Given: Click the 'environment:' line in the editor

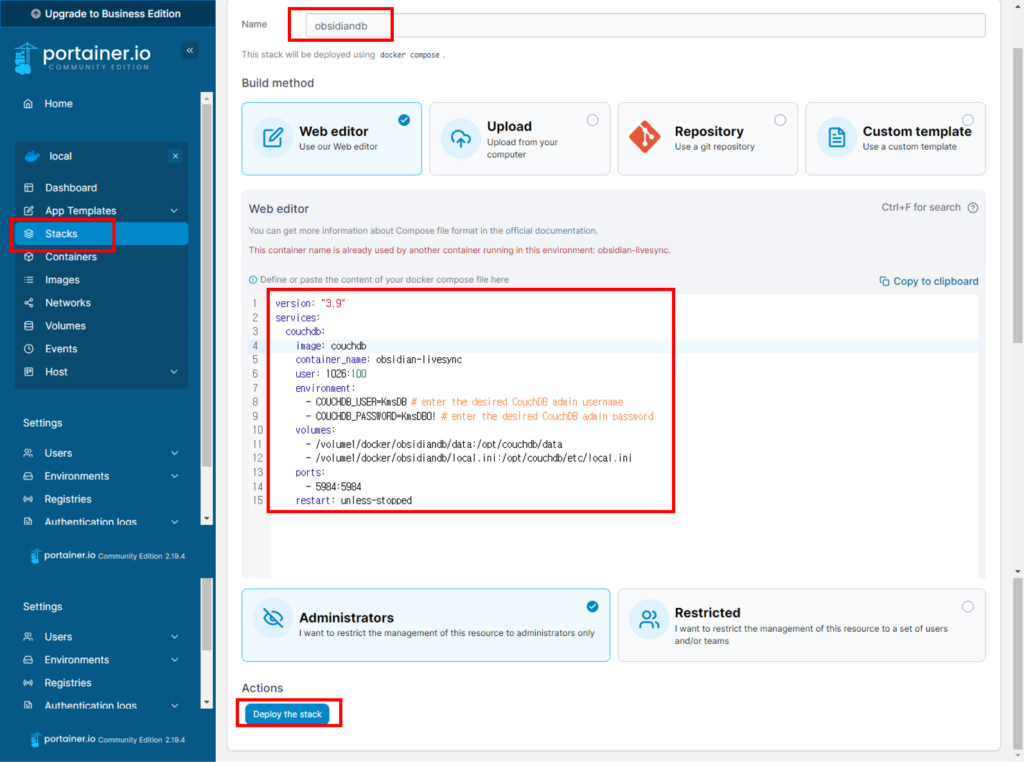Looking at the screenshot, I should click(325, 389).
